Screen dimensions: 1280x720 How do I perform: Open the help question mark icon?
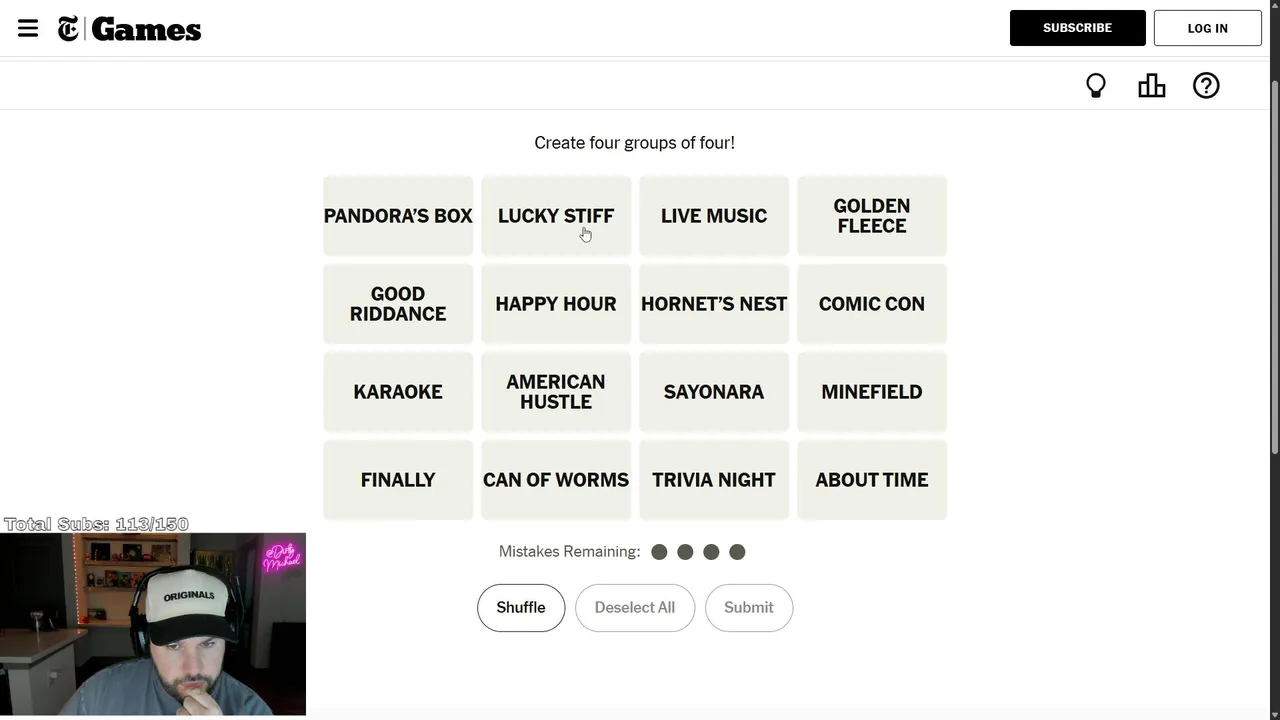pyautogui.click(x=1206, y=86)
